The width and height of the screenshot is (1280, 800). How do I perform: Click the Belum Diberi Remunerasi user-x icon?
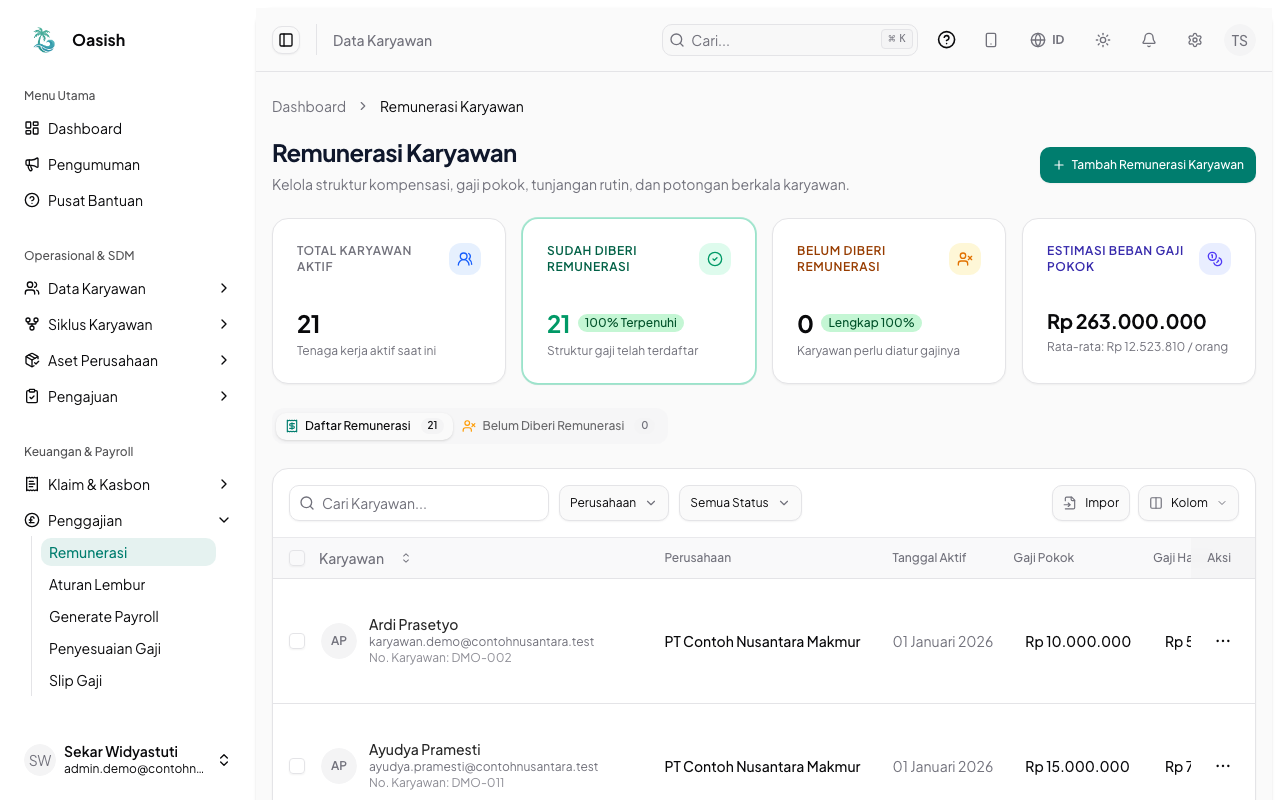[x=965, y=259]
